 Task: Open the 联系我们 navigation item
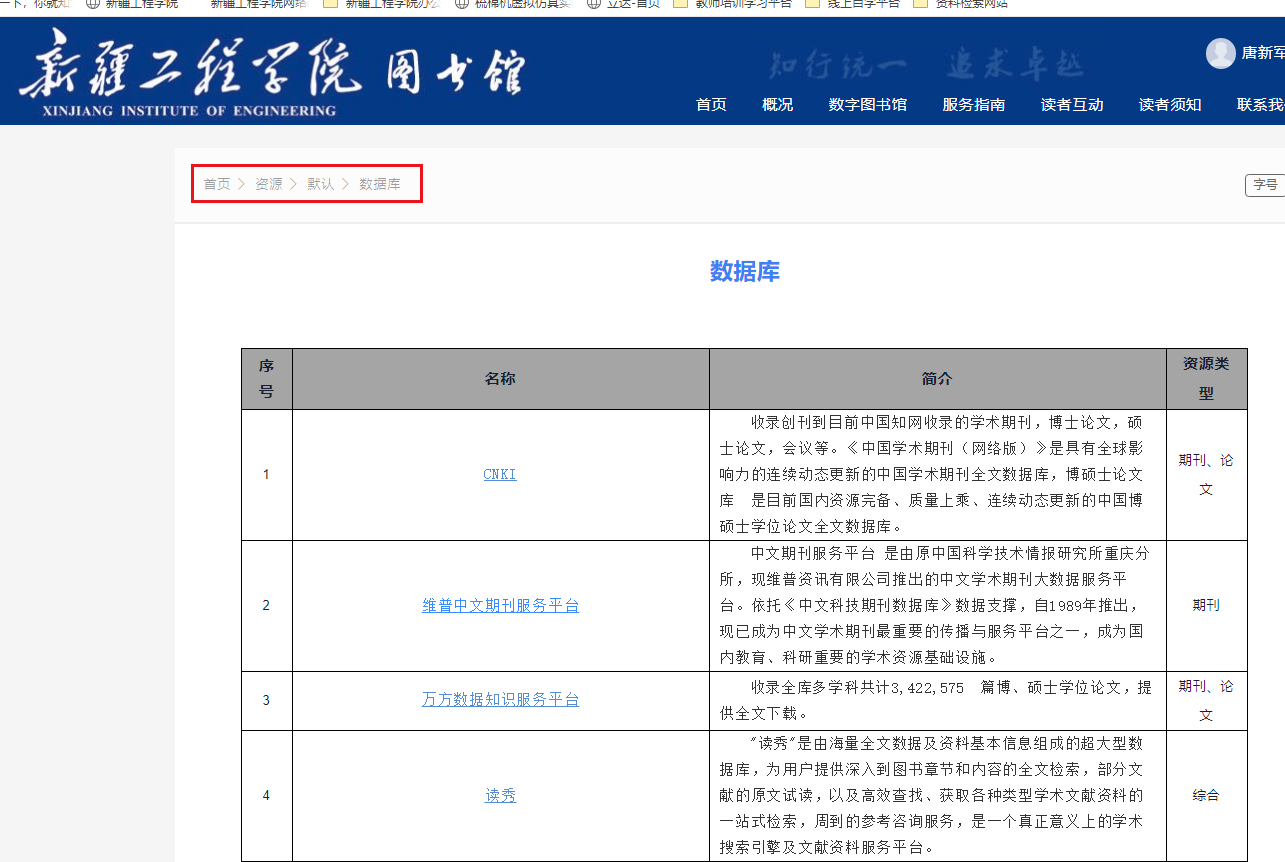point(1261,104)
